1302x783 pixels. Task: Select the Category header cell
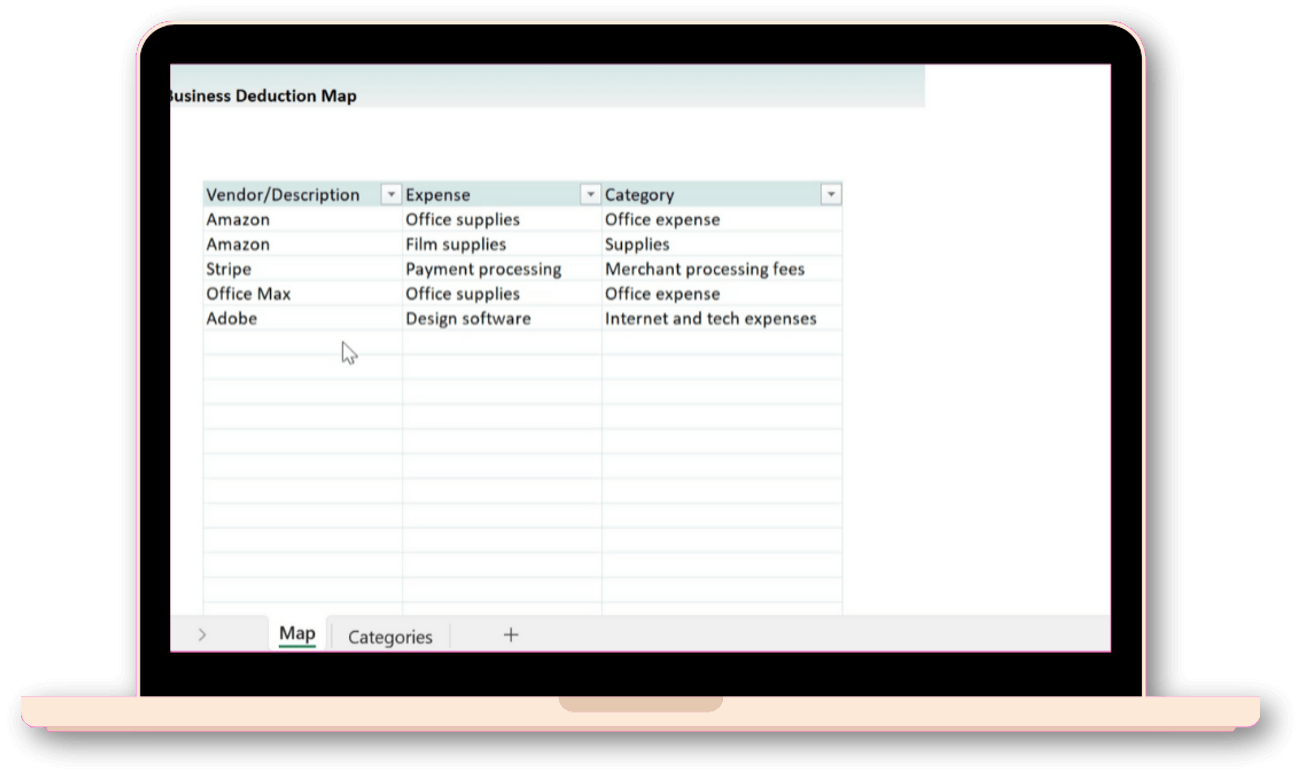pos(722,195)
